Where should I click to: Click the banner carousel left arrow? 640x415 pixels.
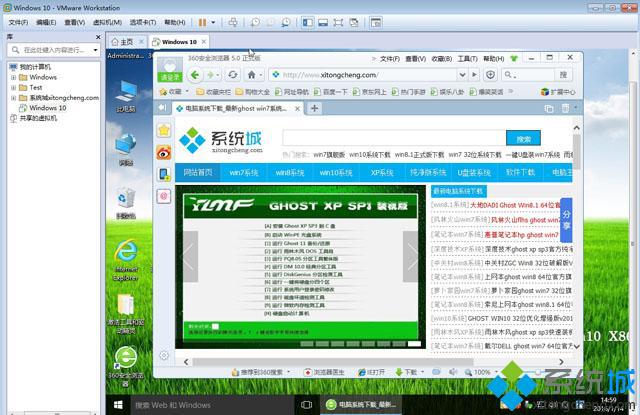[191, 256]
